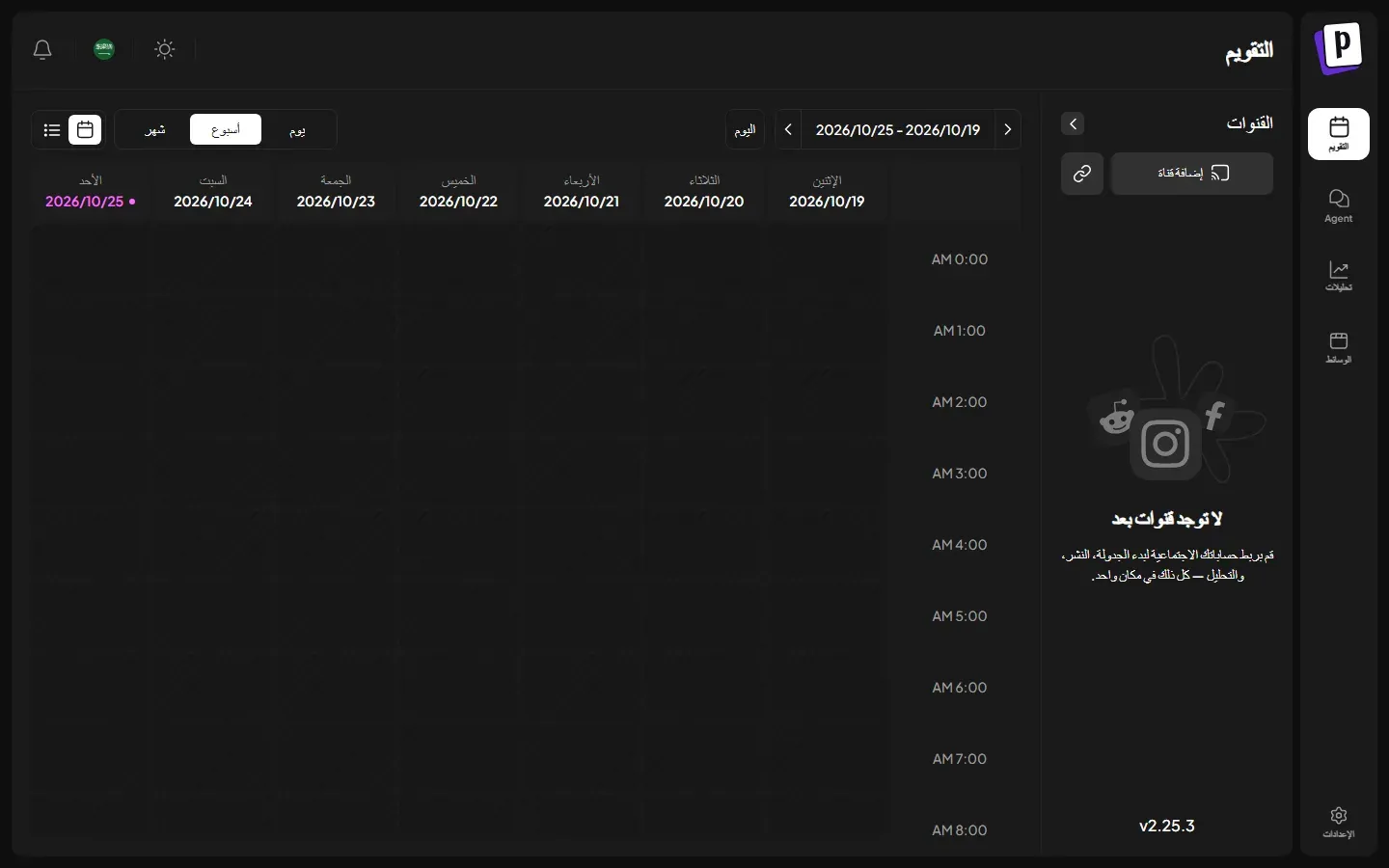This screenshot has width=1389, height=868.
Task: Click the purple P app logo
Action: click(x=1339, y=47)
